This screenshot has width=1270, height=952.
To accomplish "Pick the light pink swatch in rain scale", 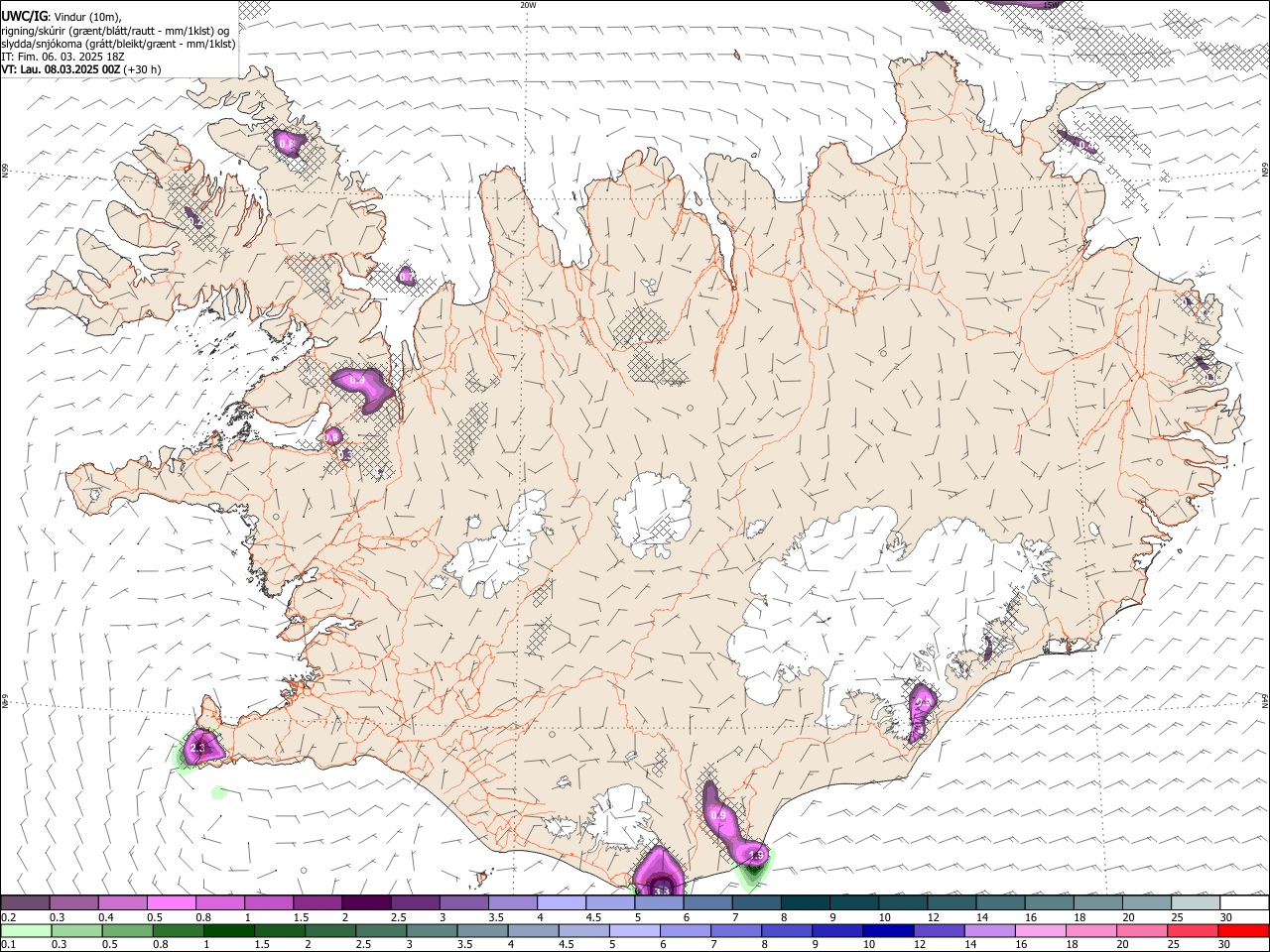I will [1041, 931].
